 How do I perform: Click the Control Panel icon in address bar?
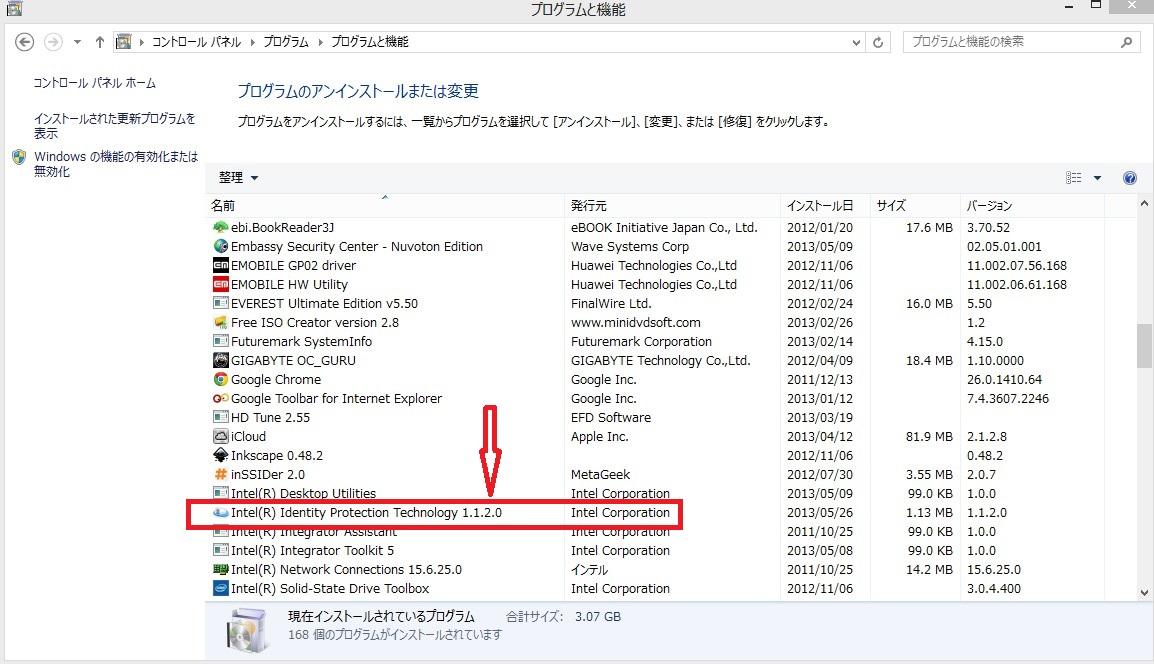click(x=124, y=42)
